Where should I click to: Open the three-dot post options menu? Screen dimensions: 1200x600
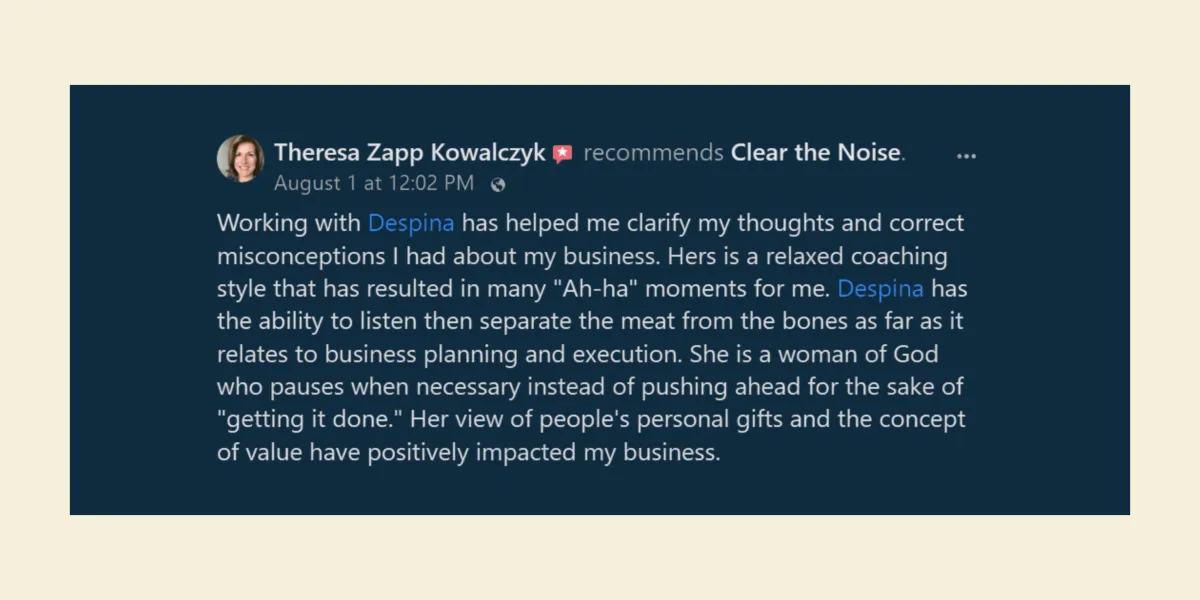[966, 156]
